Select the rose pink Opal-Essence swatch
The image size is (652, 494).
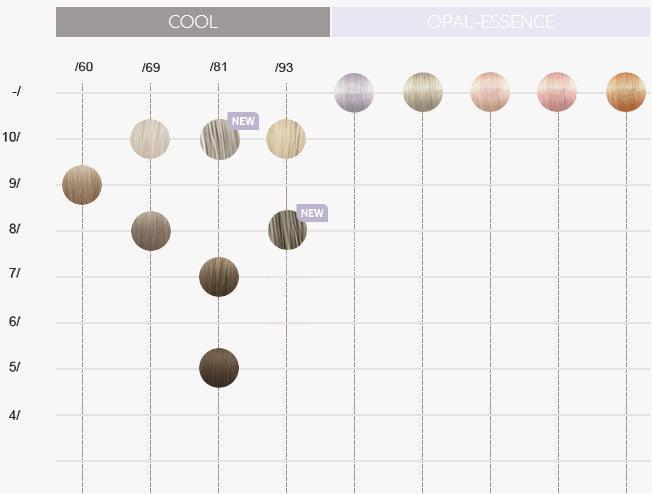click(x=558, y=92)
